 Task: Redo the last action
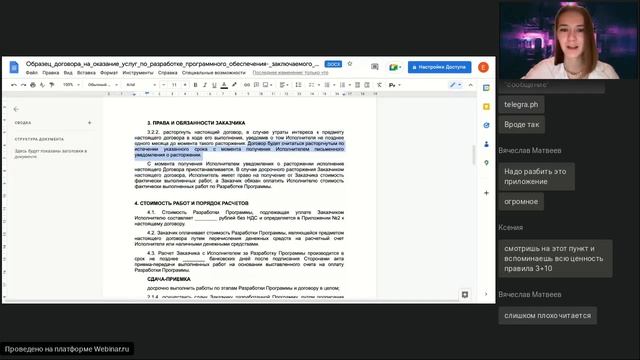(23, 85)
